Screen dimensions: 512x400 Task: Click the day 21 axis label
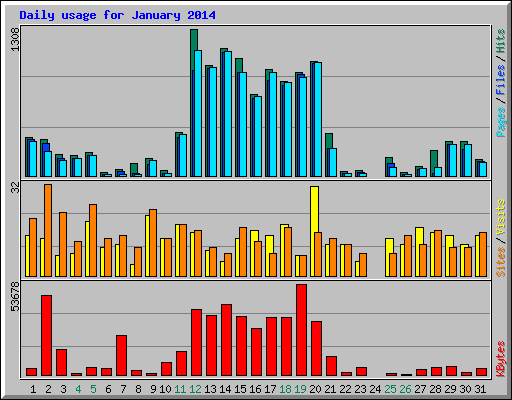click(330, 389)
